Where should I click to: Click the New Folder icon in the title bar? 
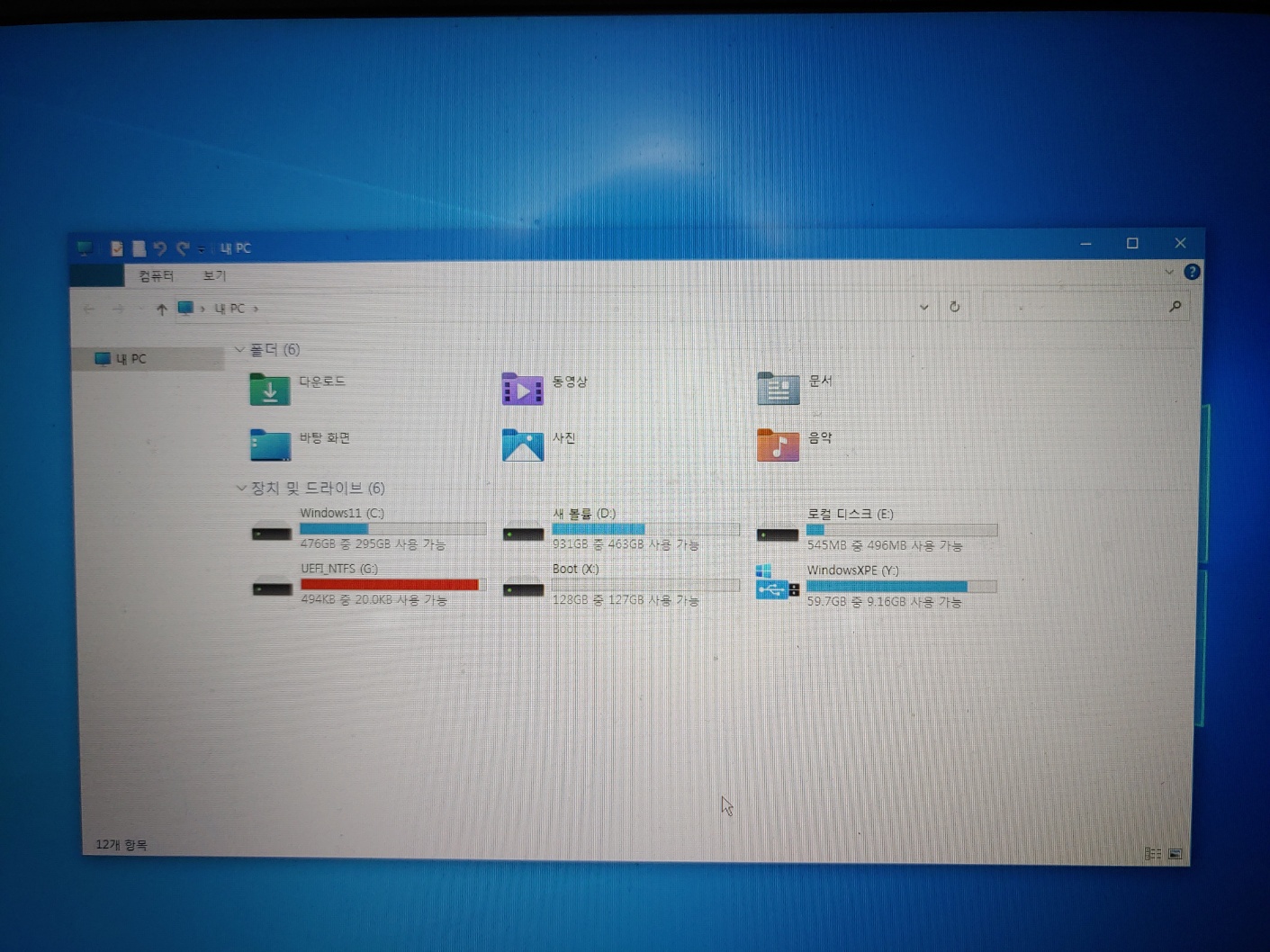[x=139, y=248]
